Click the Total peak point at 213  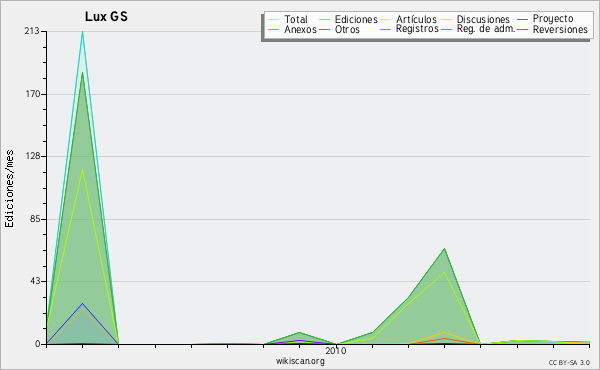82,32
